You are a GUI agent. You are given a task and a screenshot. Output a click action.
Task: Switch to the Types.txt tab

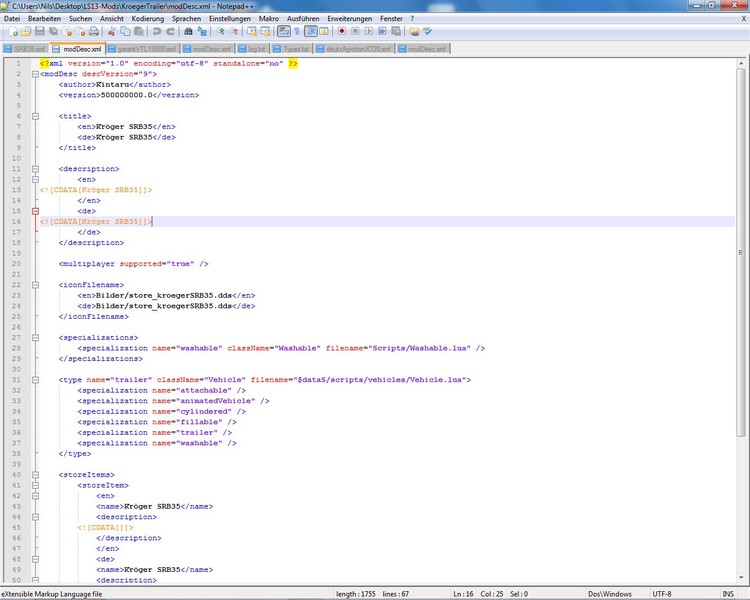(292, 49)
